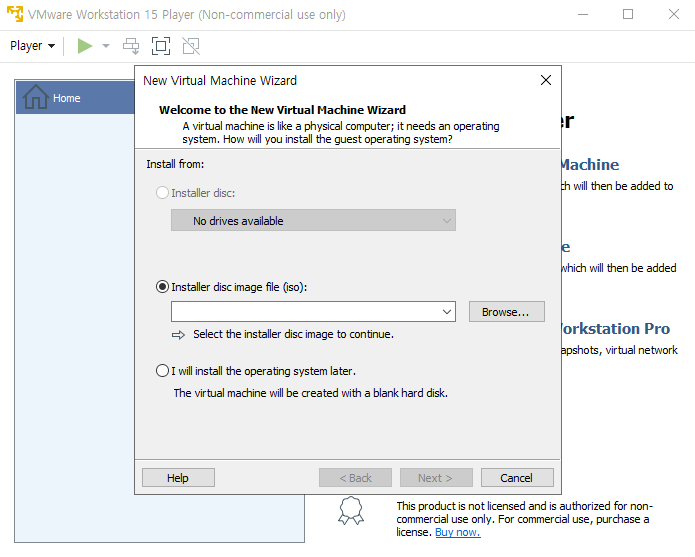
Task: Minimize the VMware Player window
Action: click(583, 14)
